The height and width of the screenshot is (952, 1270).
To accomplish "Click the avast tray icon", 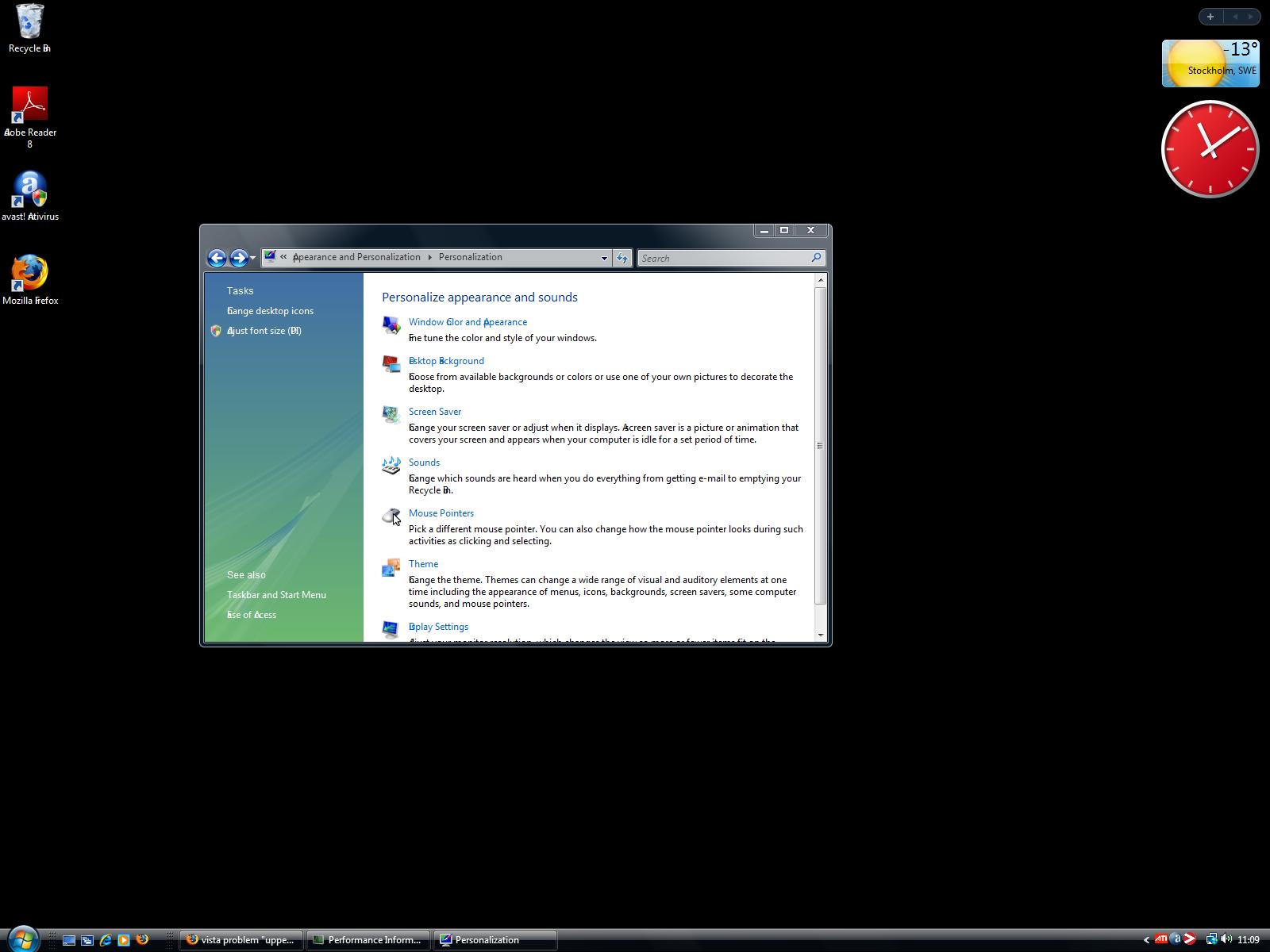I will [x=1176, y=939].
